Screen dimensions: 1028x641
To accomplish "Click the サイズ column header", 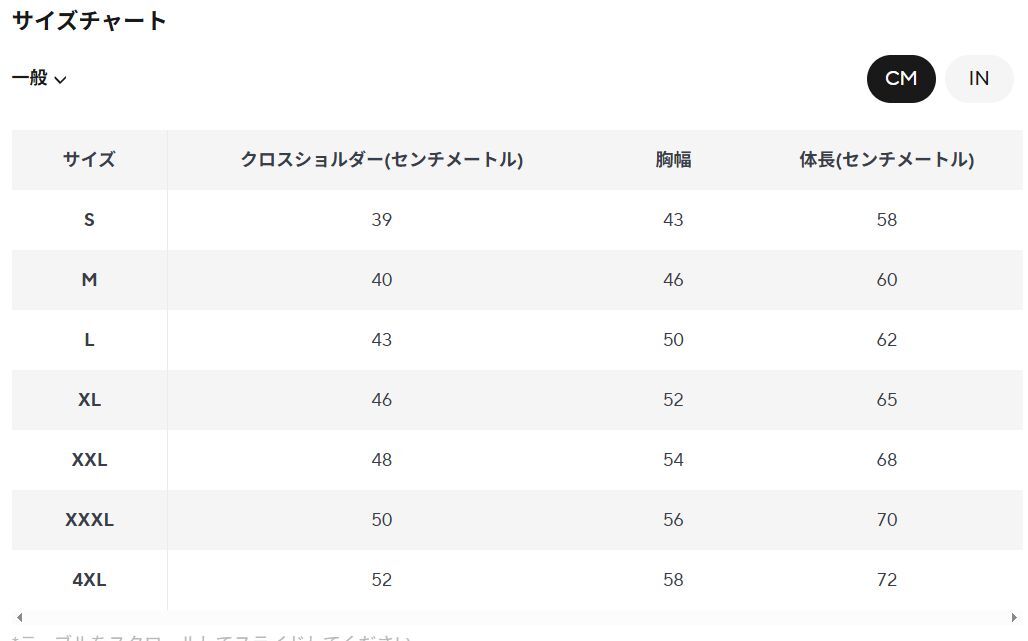I will (89, 159).
